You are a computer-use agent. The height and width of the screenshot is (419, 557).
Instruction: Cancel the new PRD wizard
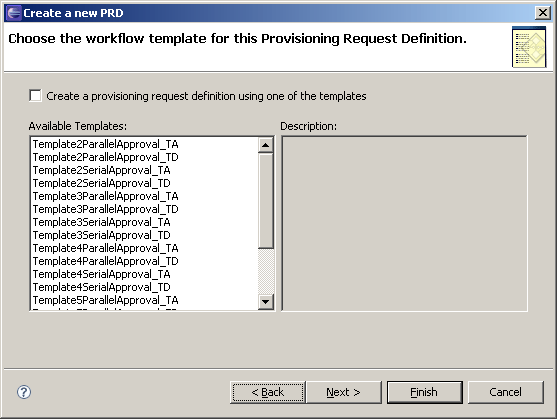[x=505, y=392]
